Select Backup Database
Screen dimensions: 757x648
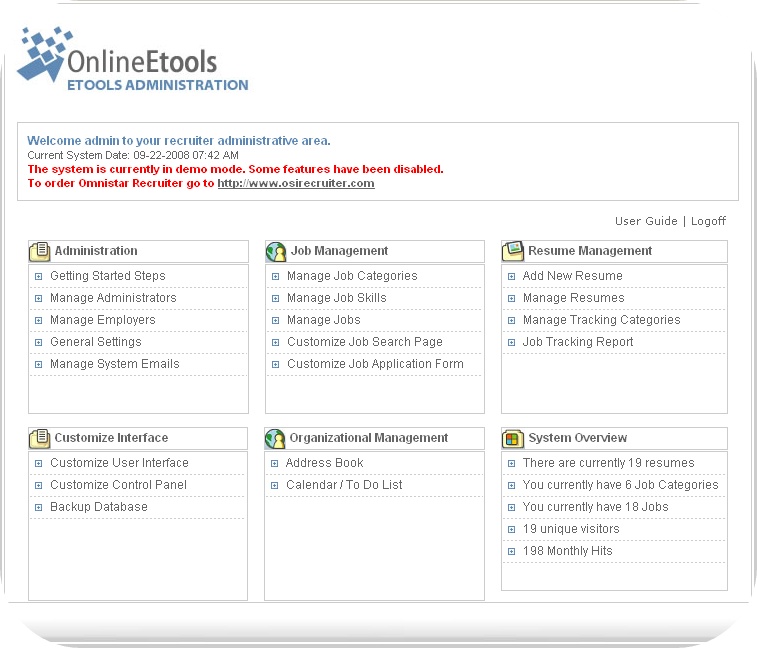pyautogui.click(x=98, y=507)
